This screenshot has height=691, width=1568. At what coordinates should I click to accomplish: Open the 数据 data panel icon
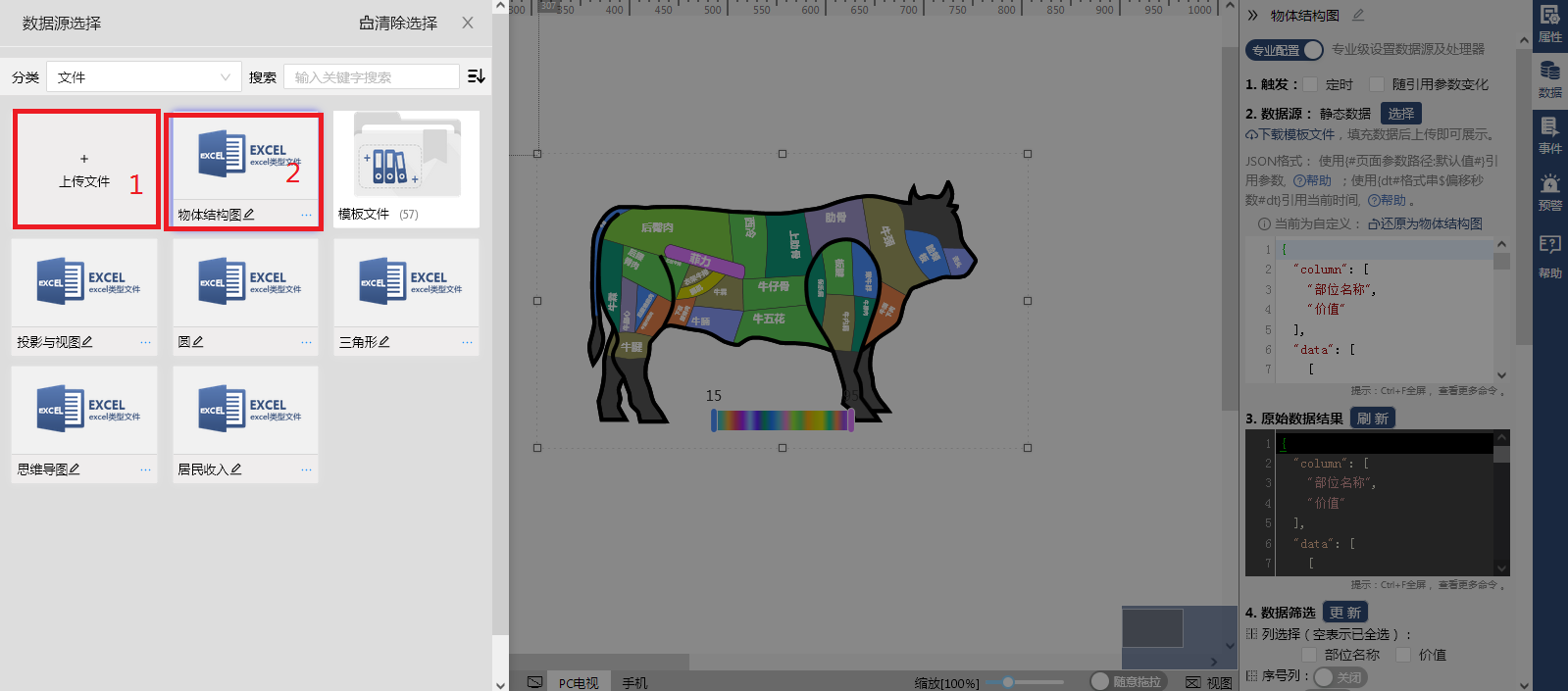click(x=1549, y=79)
